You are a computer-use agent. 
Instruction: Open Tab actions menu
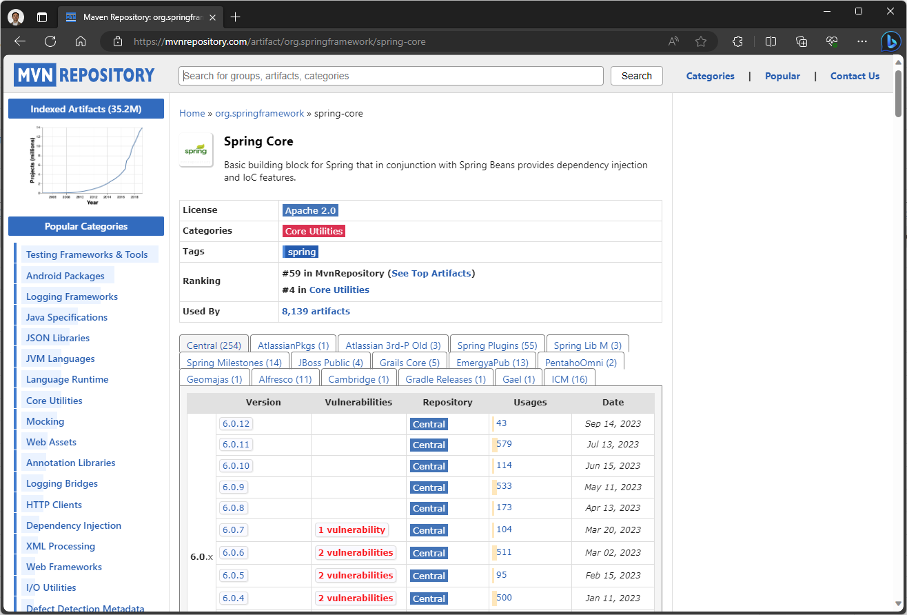pyautogui.click(x=42, y=17)
